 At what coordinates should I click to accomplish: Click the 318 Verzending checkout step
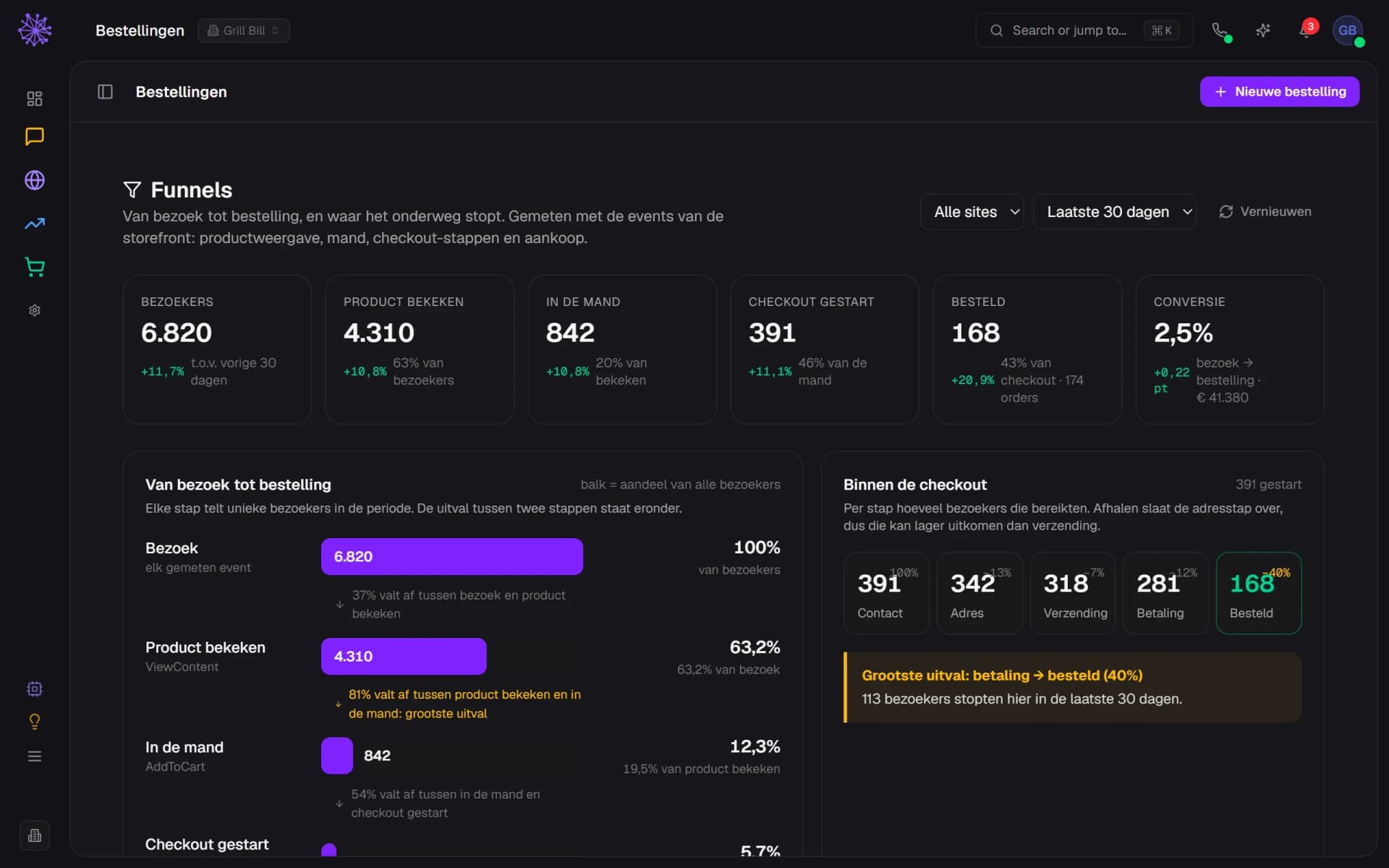click(x=1072, y=593)
